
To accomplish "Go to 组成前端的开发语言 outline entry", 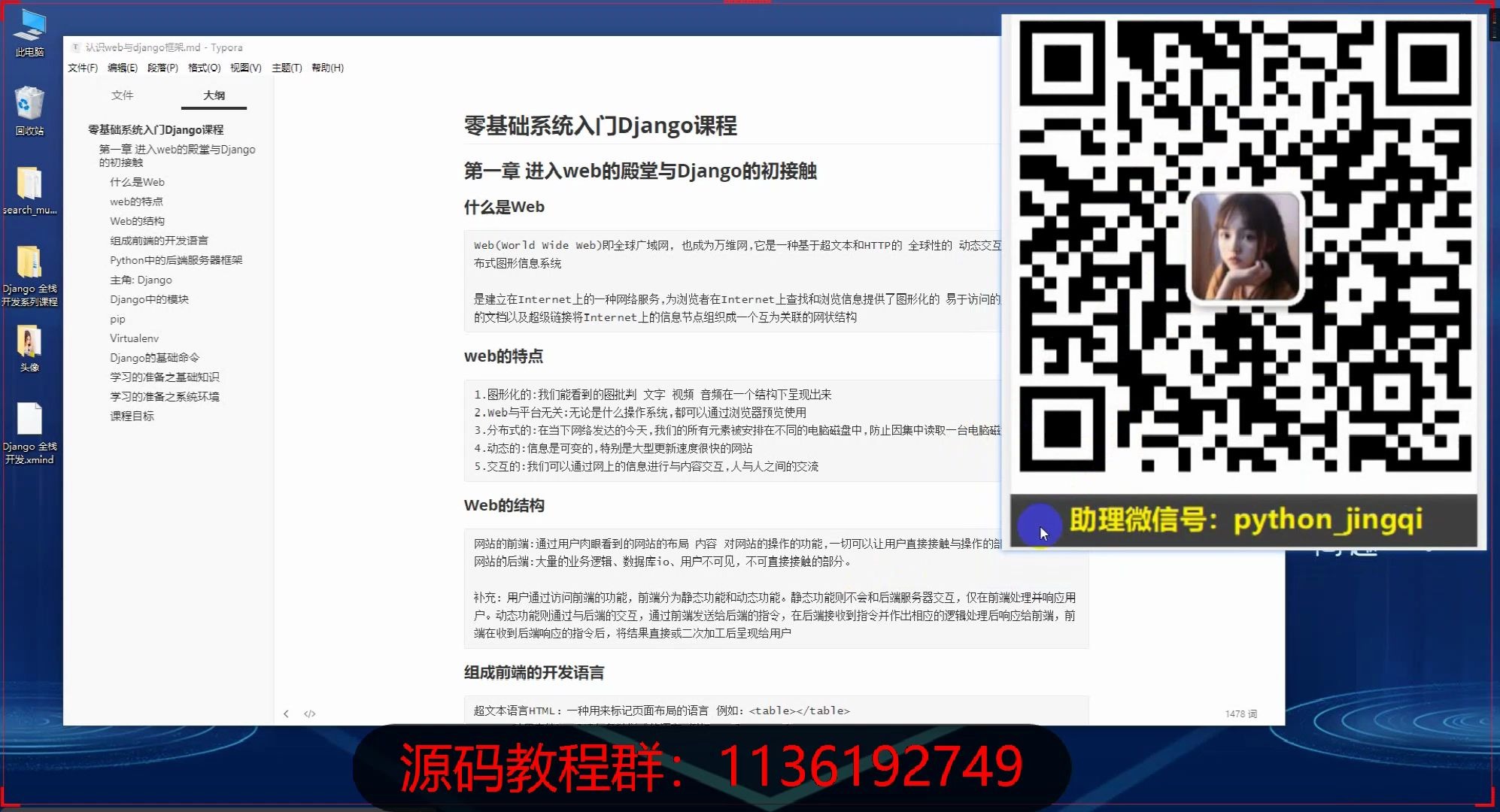I will coord(159,241).
